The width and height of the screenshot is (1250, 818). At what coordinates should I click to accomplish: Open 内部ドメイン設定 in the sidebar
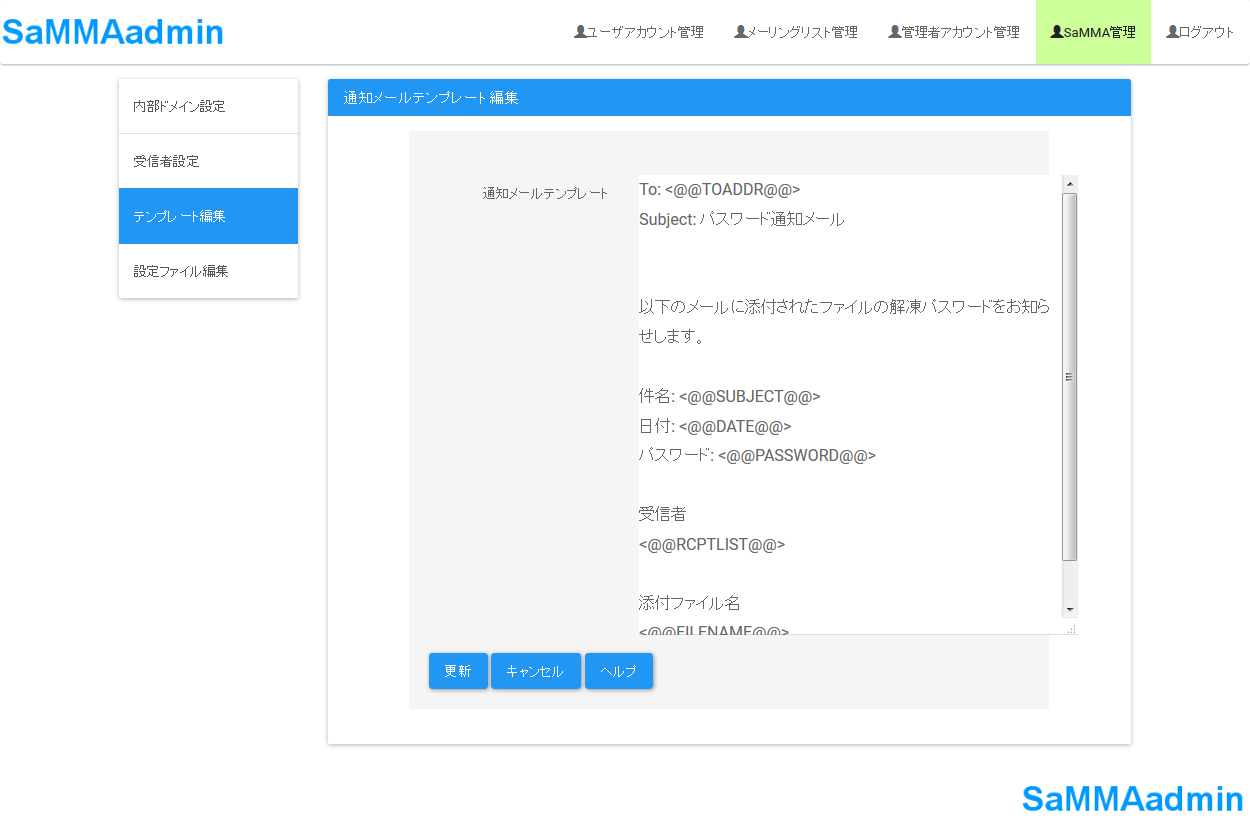(208, 106)
